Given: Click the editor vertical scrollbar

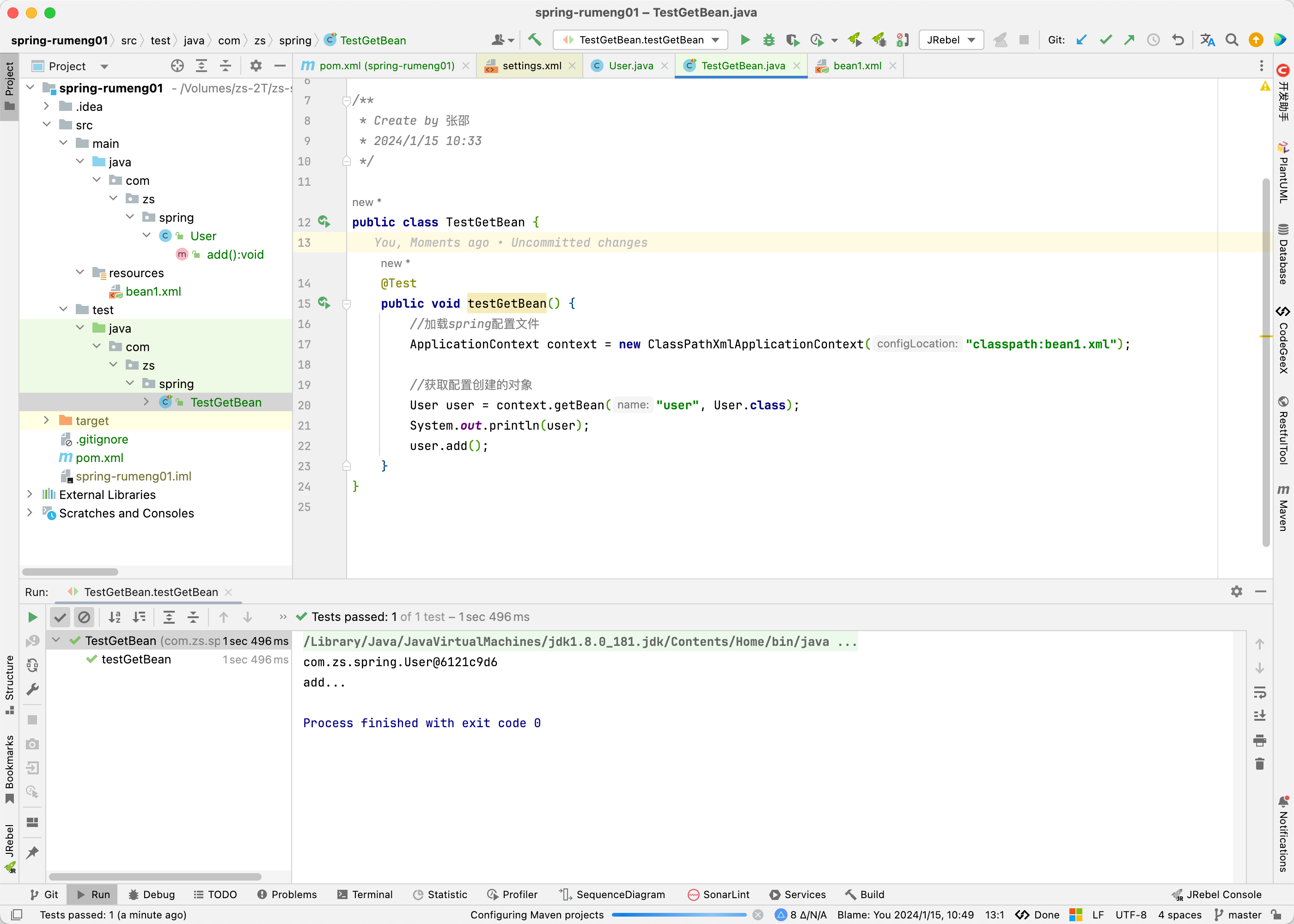Looking at the screenshot, I should [1266, 362].
